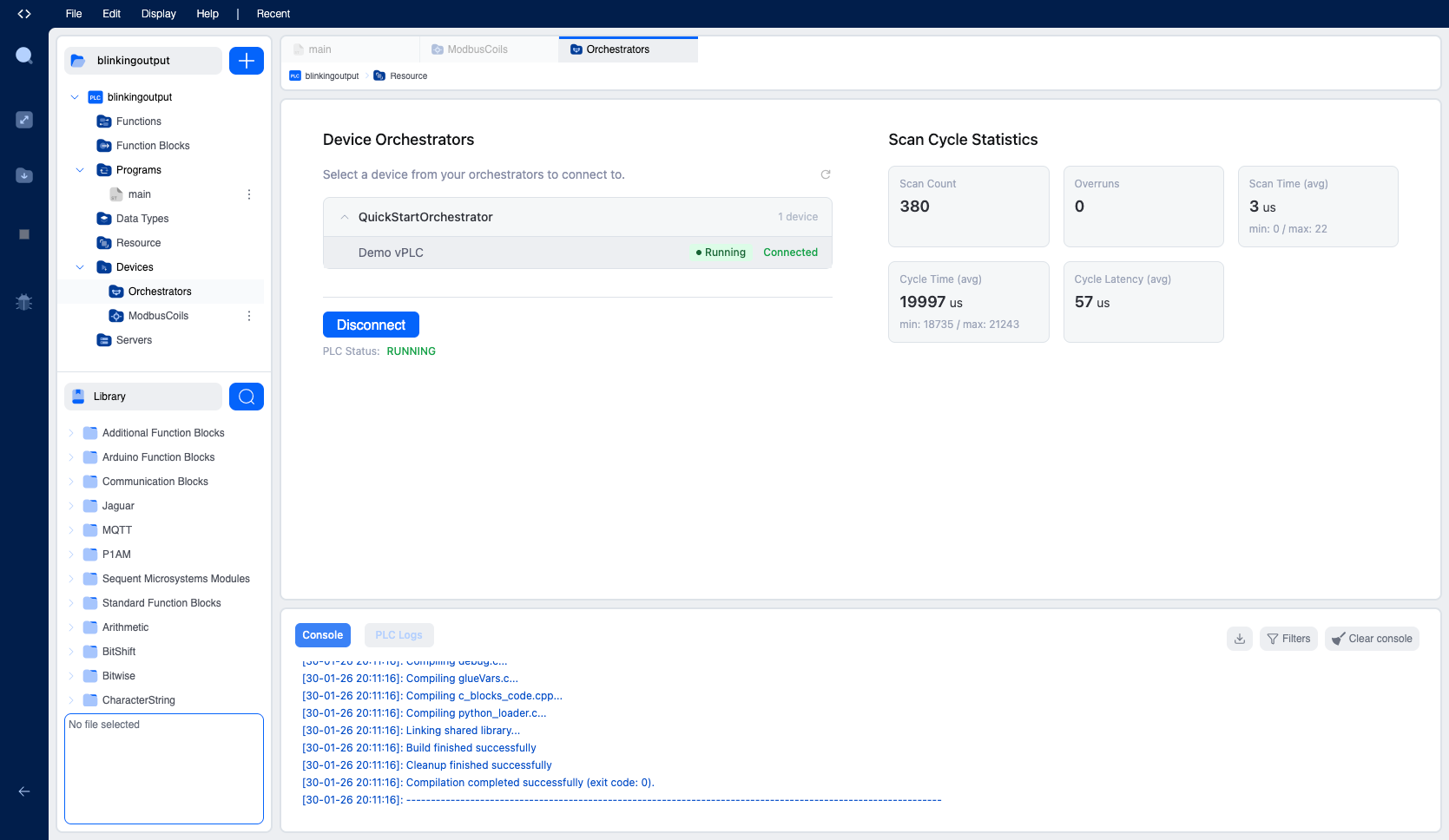Click the Disconnect button
1449x840 pixels.
pos(371,325)
